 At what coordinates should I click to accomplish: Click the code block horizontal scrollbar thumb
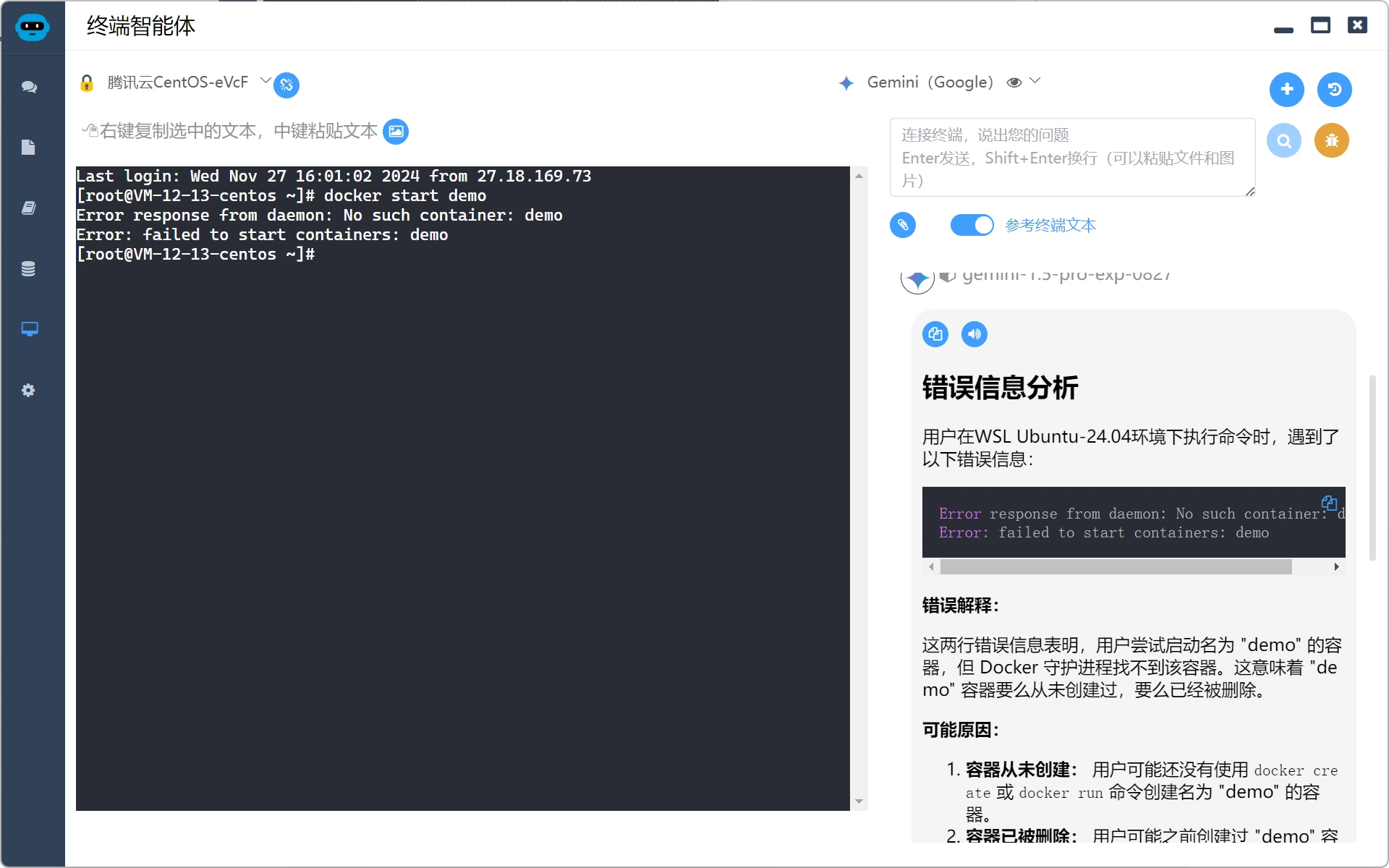pos(1116,567)
